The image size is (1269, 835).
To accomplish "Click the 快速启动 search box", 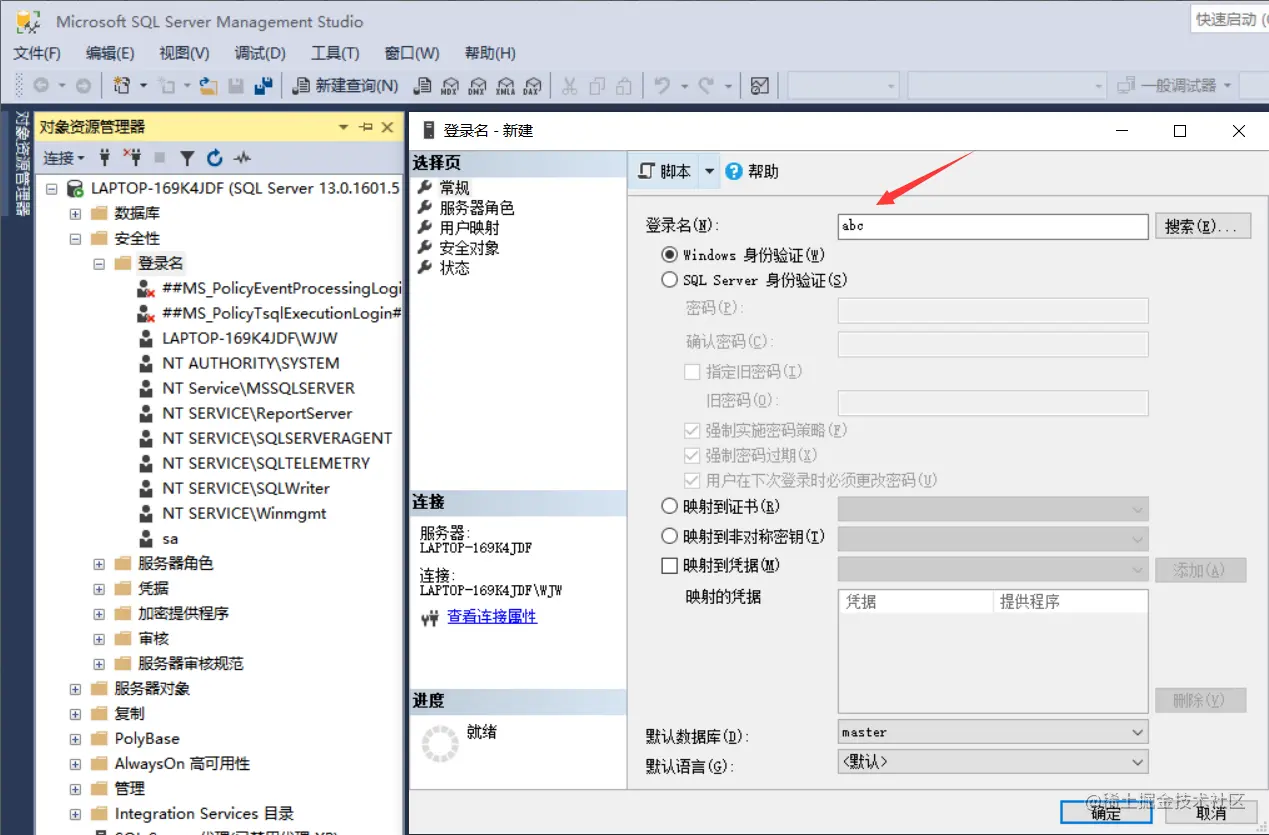I will (1229, 19).
